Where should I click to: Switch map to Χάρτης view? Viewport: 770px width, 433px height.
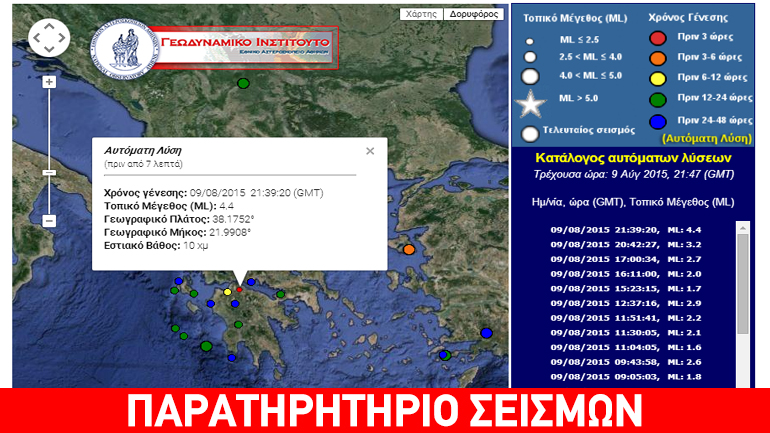(421, 14)
